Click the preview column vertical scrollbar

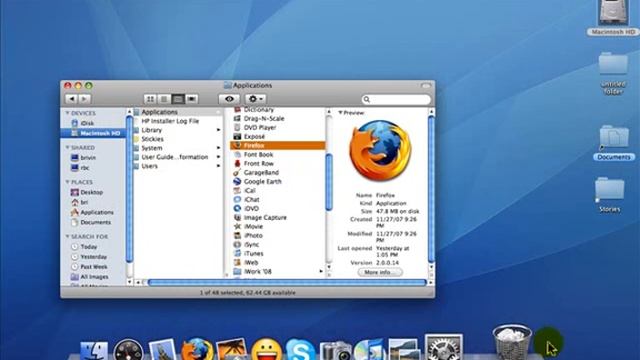[x=431, y=189]
